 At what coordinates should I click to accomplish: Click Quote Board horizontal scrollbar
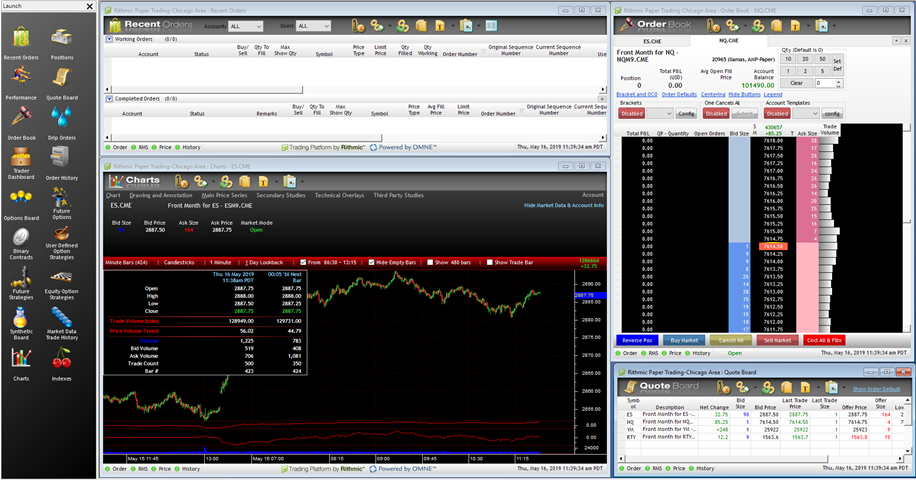click(761, 458)
